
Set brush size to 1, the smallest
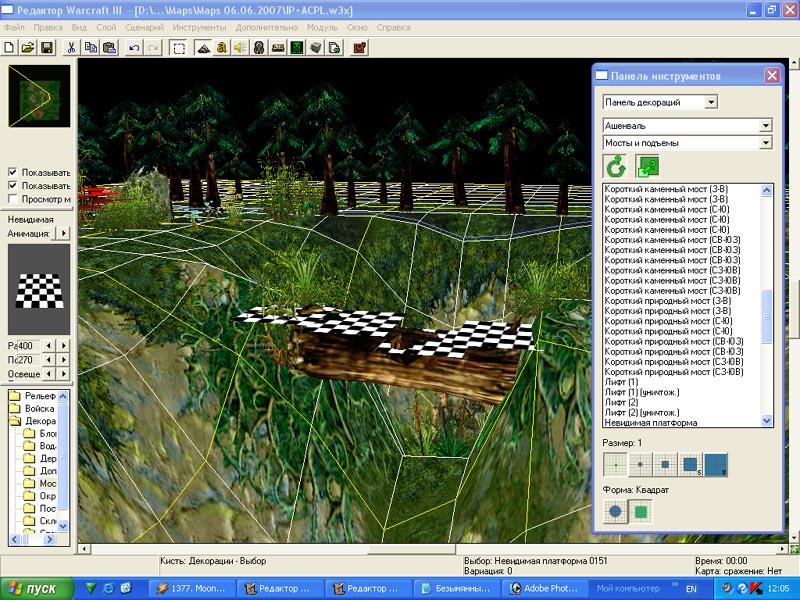(615, 465)
